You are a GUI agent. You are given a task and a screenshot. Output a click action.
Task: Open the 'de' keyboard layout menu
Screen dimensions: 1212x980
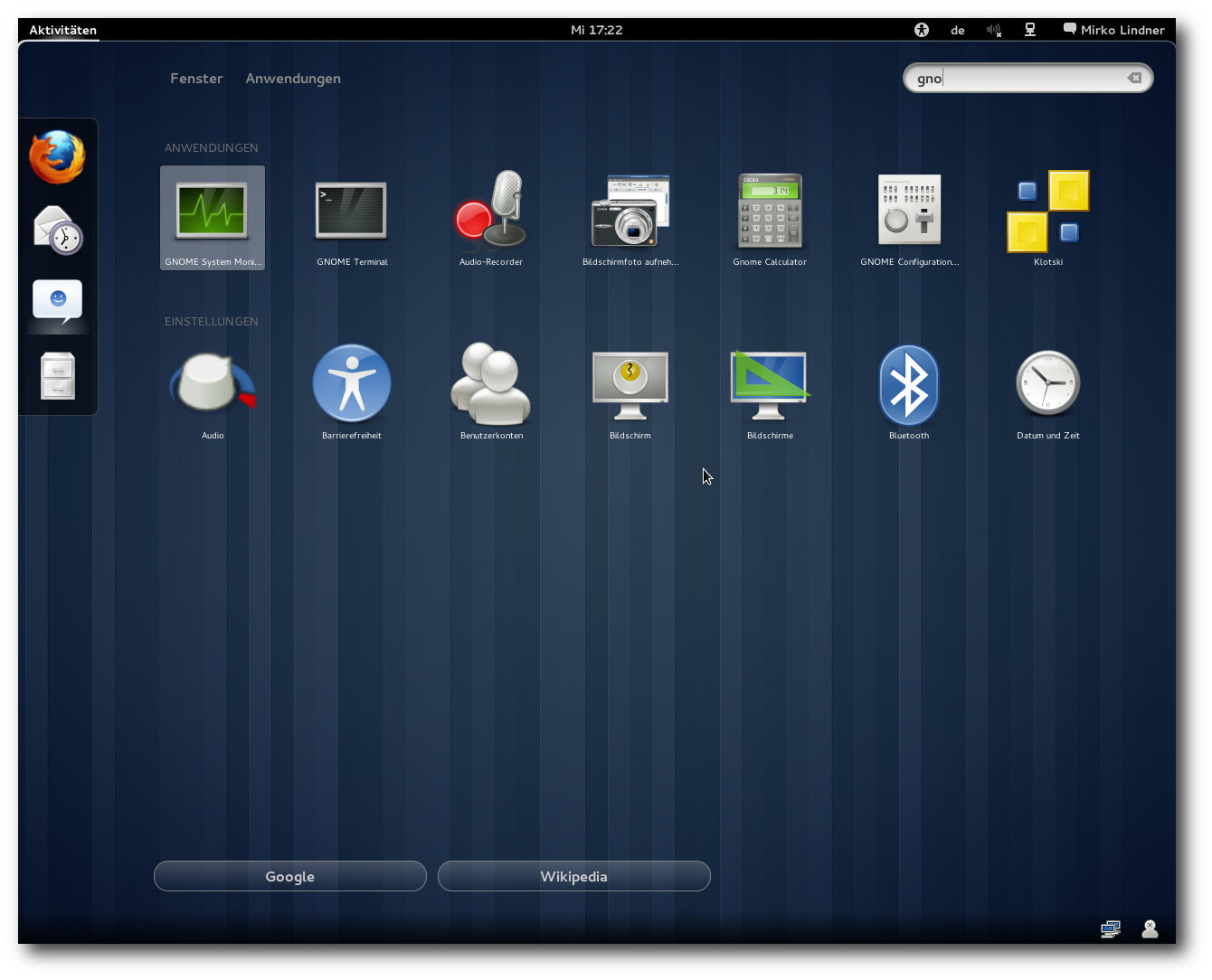[957, 30]
